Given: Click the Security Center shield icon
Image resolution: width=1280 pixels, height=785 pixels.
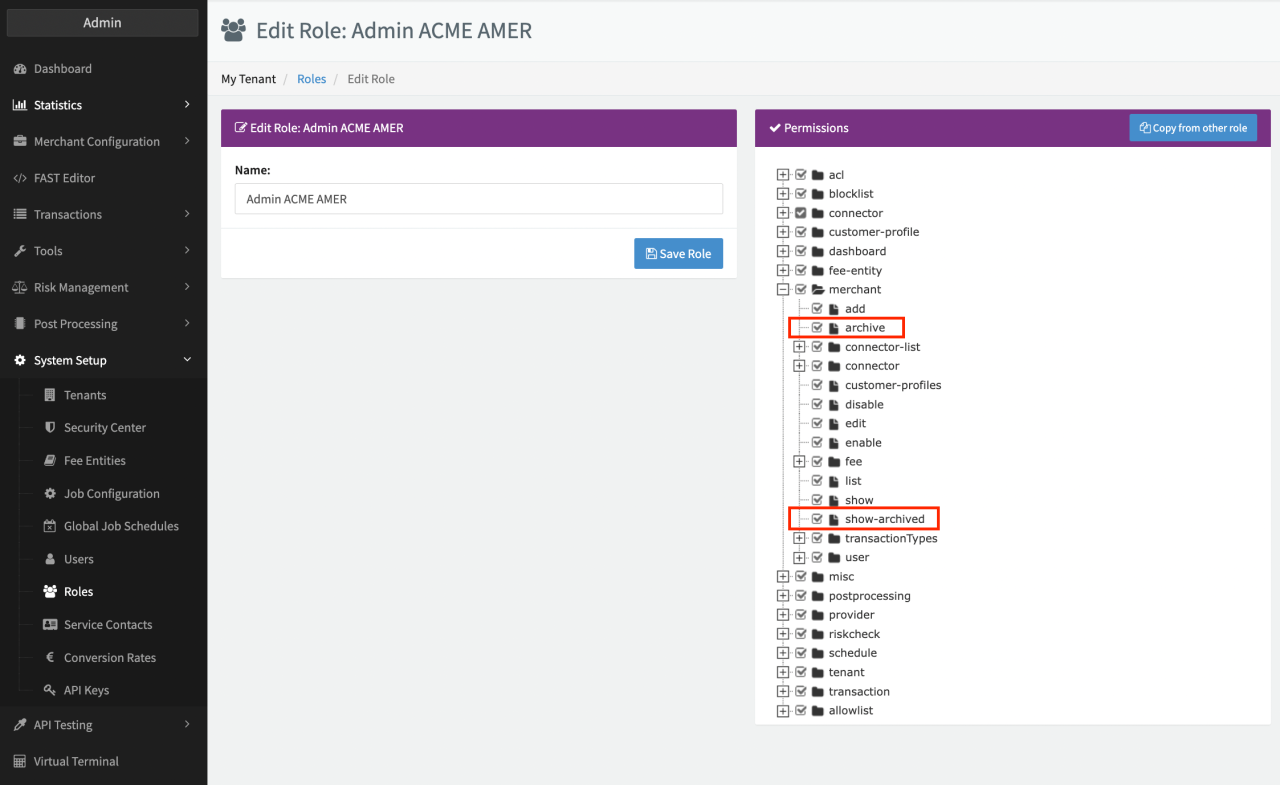Looking at the screenshot, I should (50, 428).
